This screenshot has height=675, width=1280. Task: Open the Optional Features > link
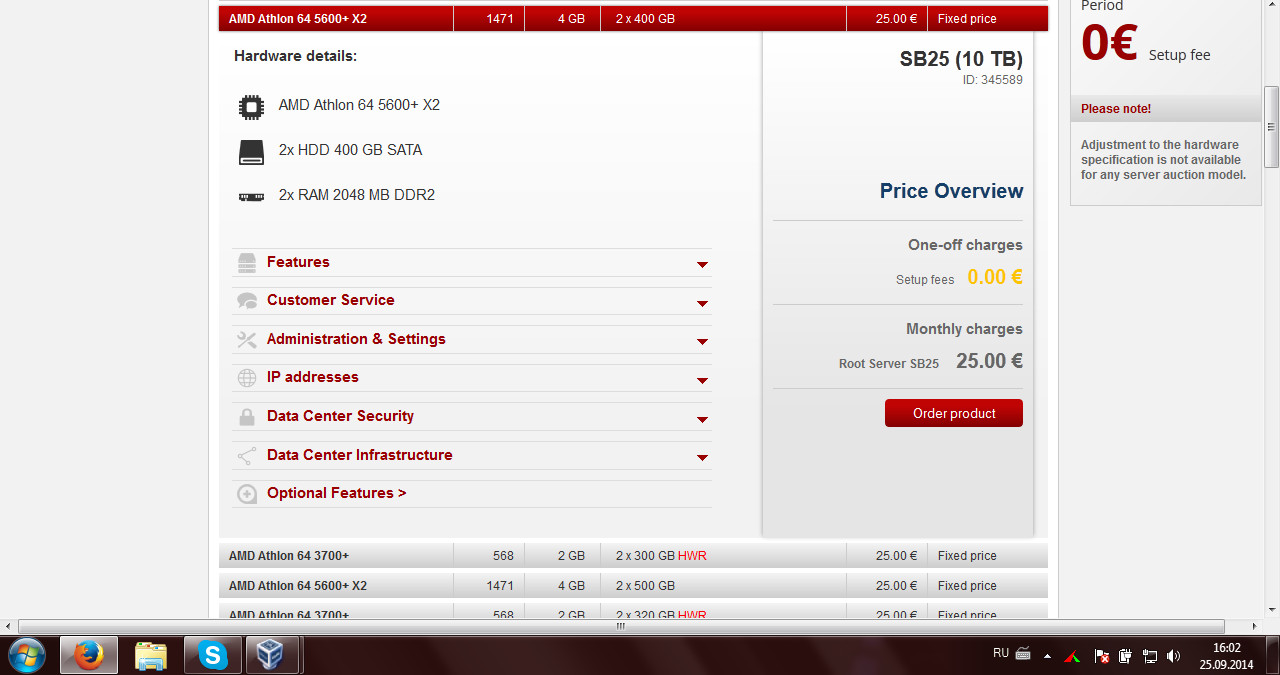coord(336,493)
